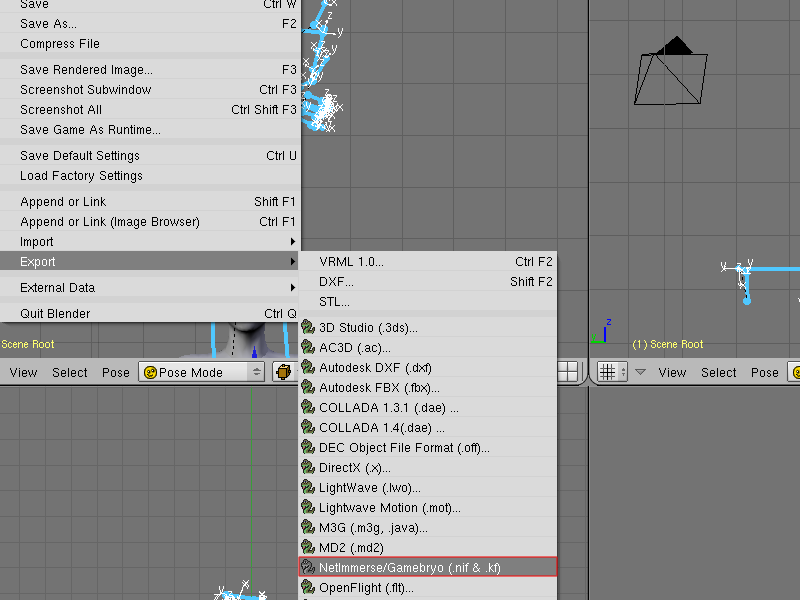
Task: Select Compress File
Action: click(x=150, y=43)
